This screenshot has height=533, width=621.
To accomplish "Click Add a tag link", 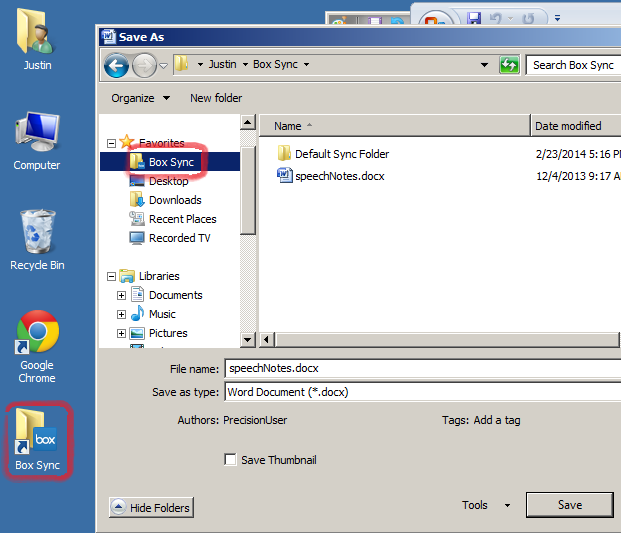I will pyautogui.click(x=497, y=420).
